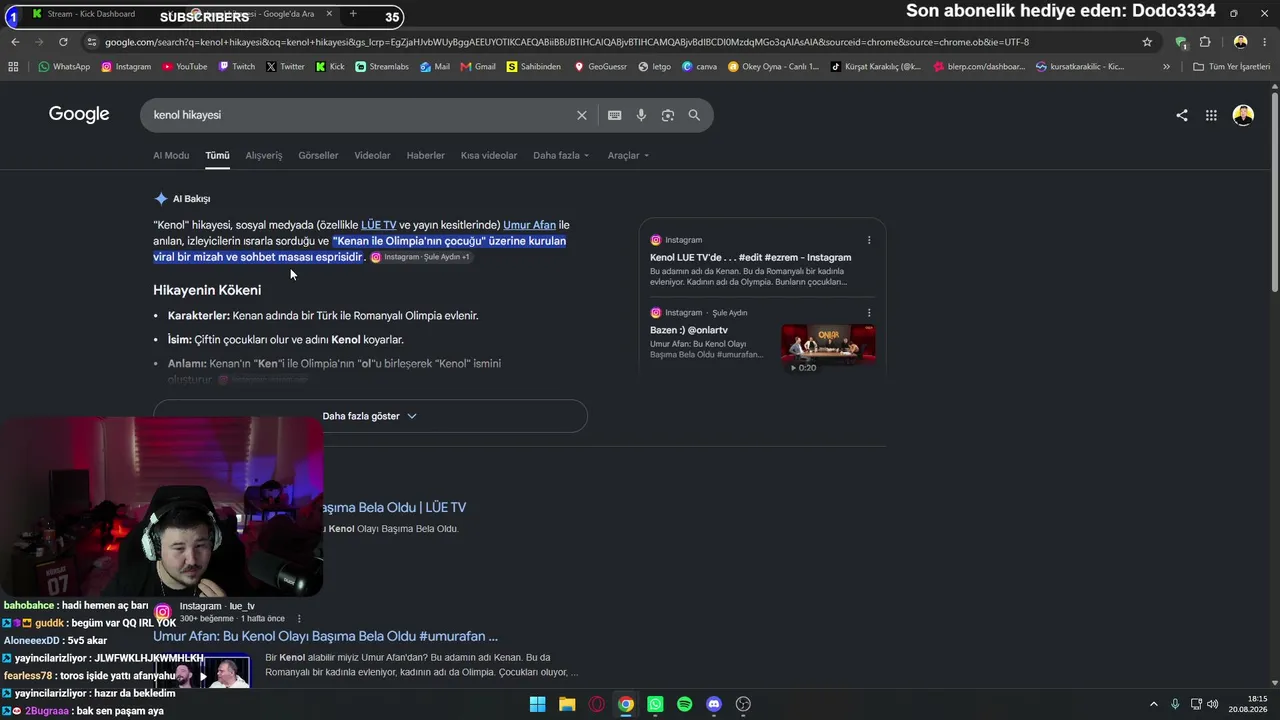Image resolution: width=1280 pixels, height=720 pixels.
Task: Search by image with Google Lens icon
Action: pyautogui.click(x=668, y=115)
